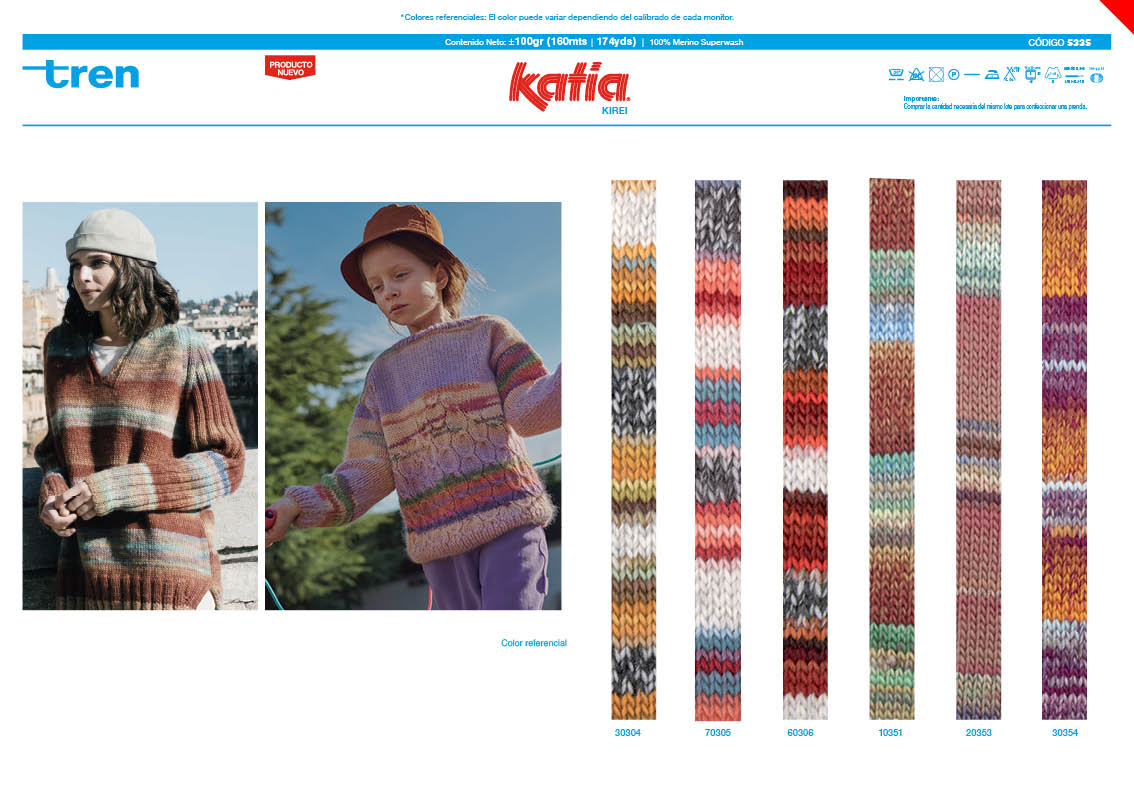
Task: Click the do-not-bleach triangle symbol
Action: pos(915,74)
